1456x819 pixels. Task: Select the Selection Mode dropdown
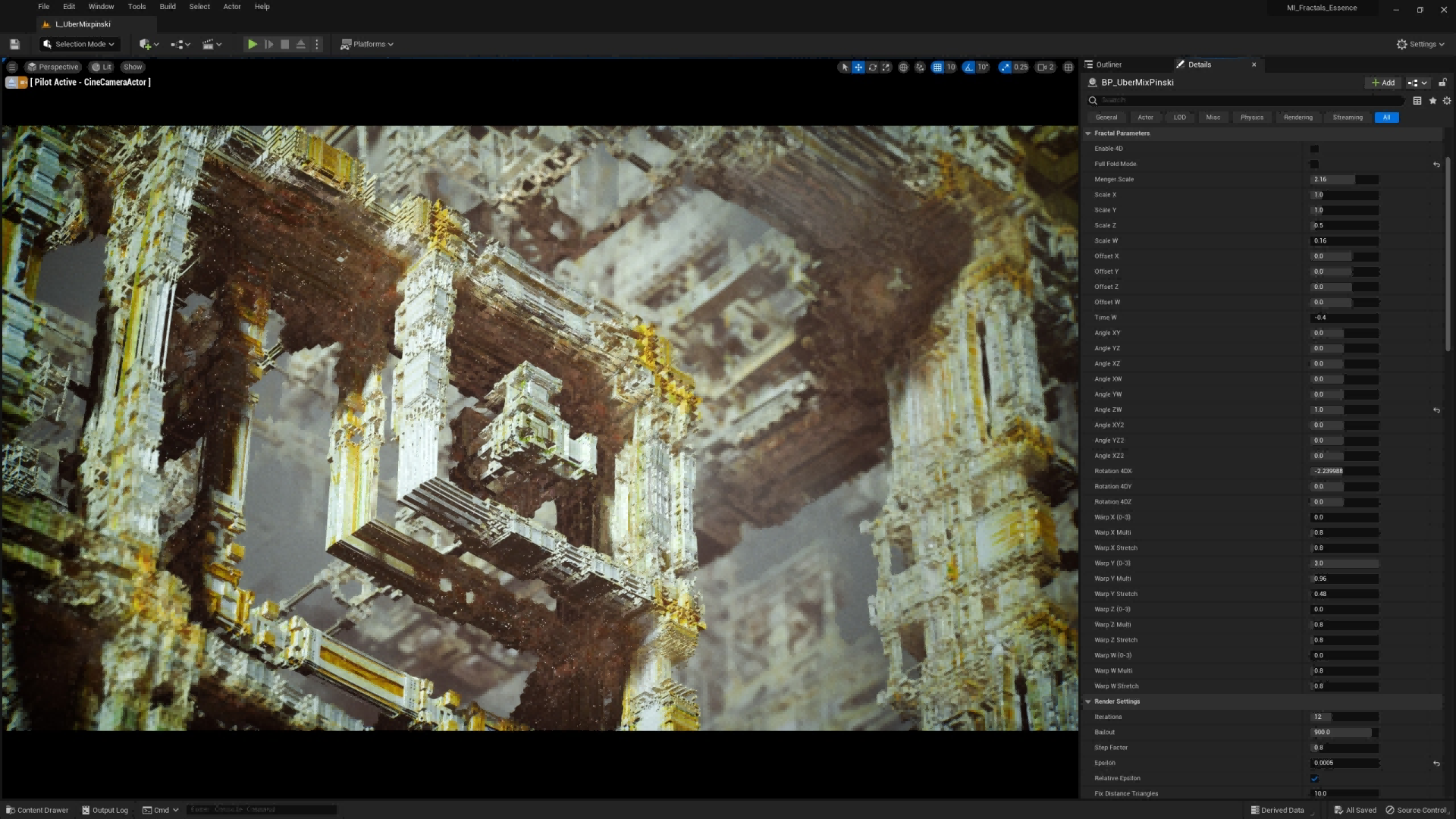[x=78, y=44]
